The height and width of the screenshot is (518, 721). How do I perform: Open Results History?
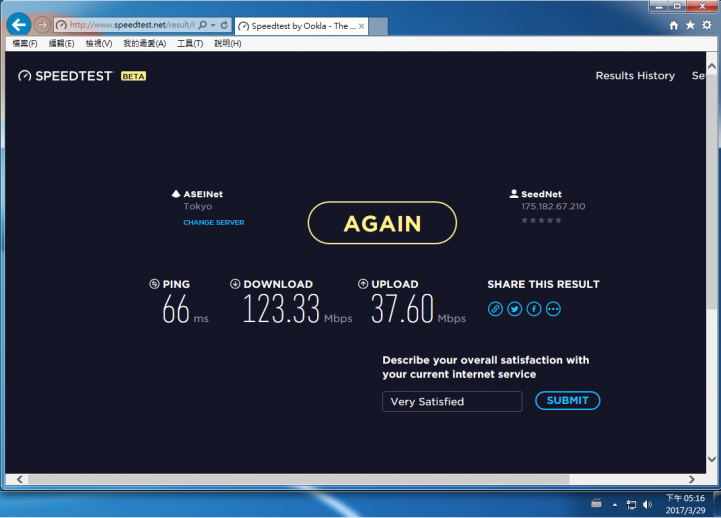[x=635, y=75]
